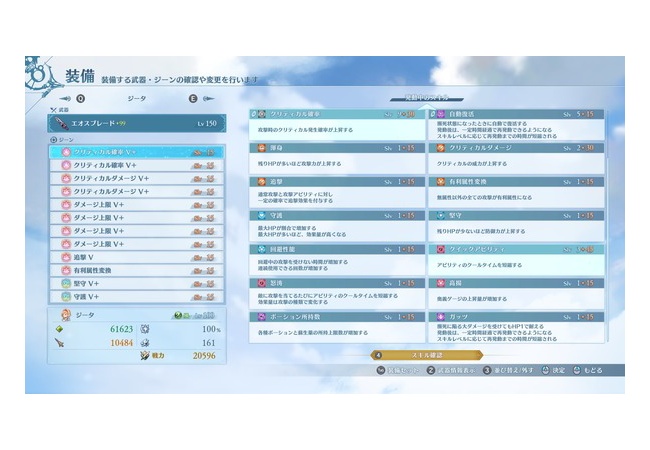The image size is (650, 450).
Task: Select the 有利属性変換 sigil row
Action: pyautogui.click(x=137, y=271)
